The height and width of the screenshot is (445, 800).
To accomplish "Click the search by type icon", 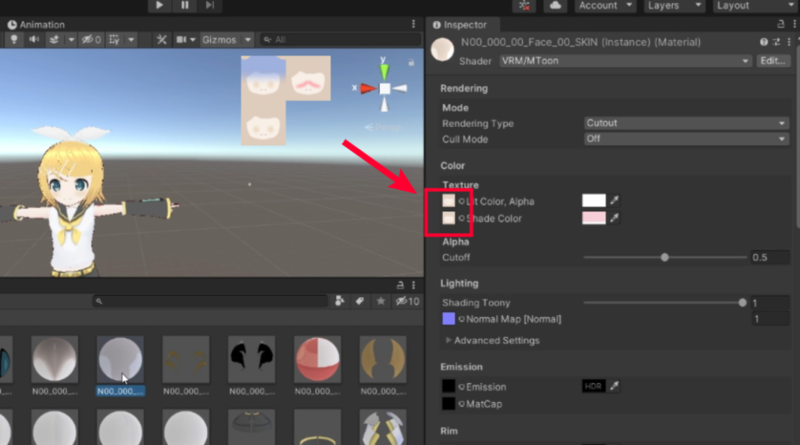I will click(x=339, y=301).
